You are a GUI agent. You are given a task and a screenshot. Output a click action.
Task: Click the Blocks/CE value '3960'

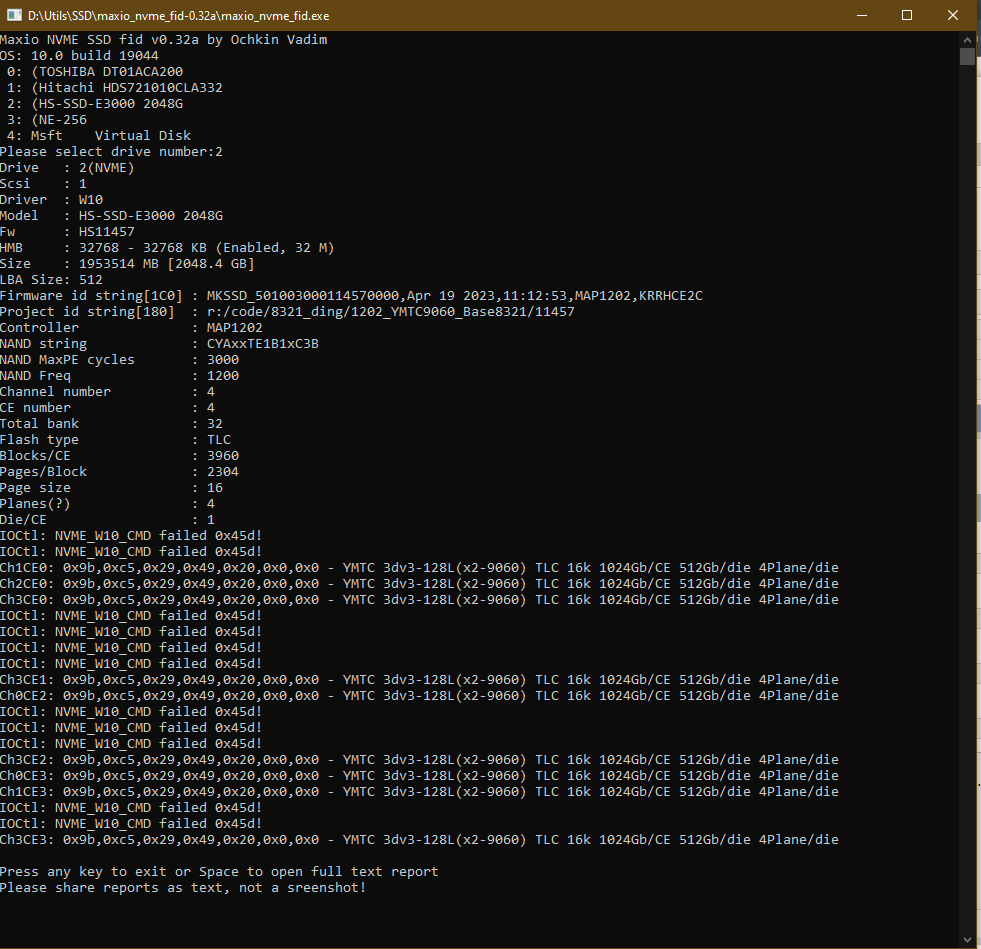pyautogui.click(x=223, y=455)
